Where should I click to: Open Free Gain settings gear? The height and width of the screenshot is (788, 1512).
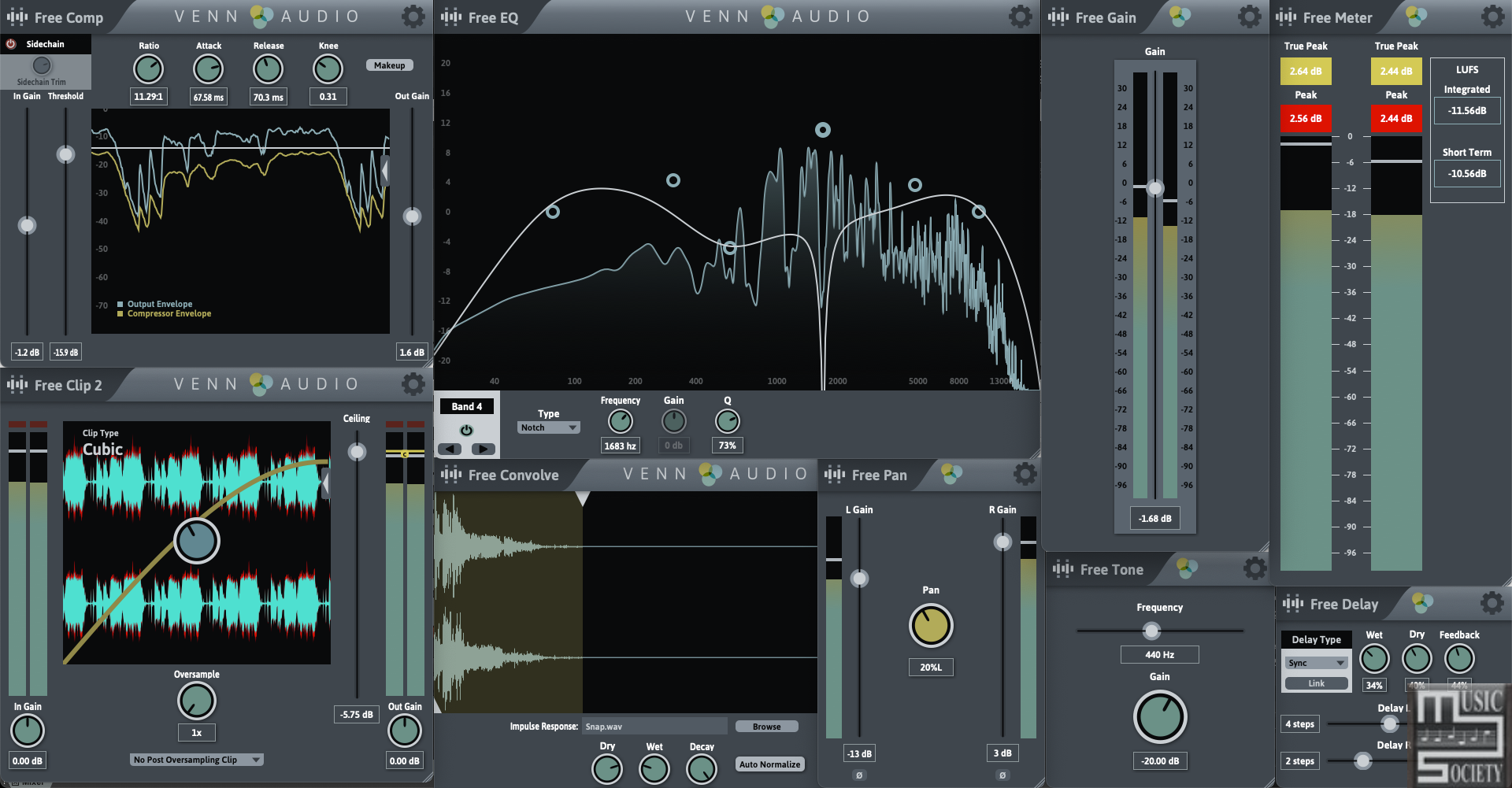click(1249, 16)
